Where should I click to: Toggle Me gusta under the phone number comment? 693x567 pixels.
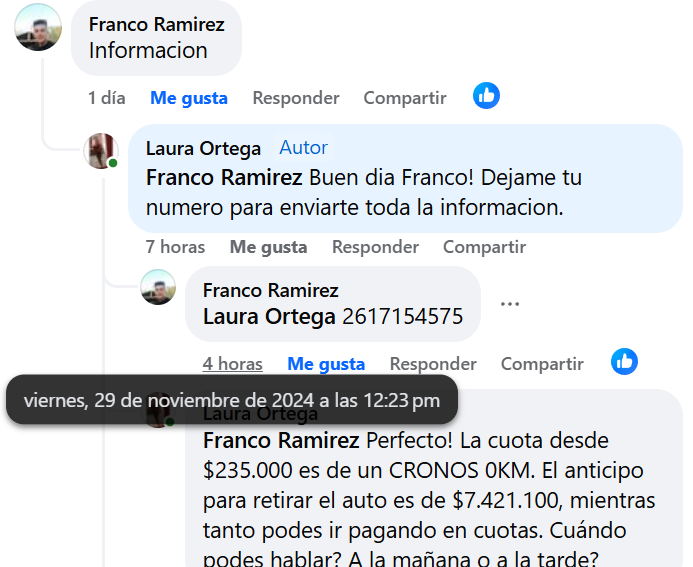(326, 364)
